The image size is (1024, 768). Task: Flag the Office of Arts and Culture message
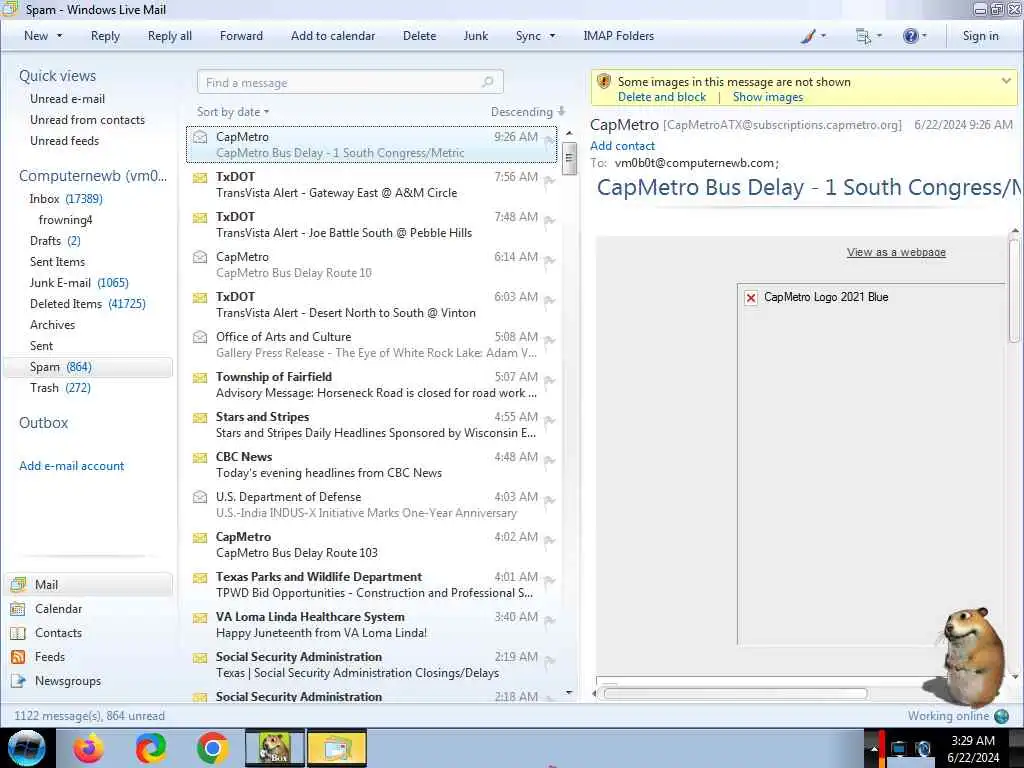549,342
